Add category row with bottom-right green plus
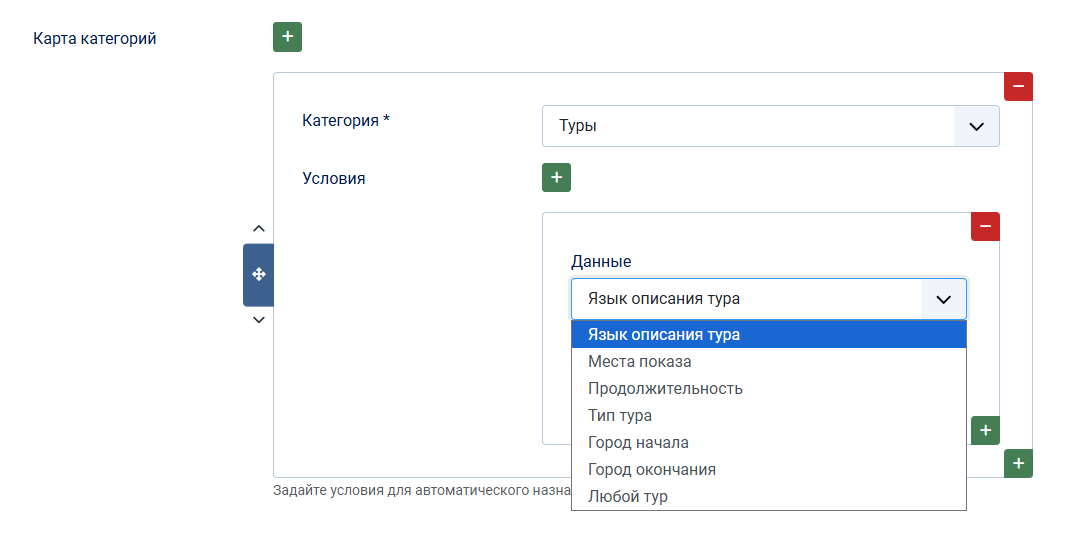Screen dimensions: 1072x534 coord(1018,463)
